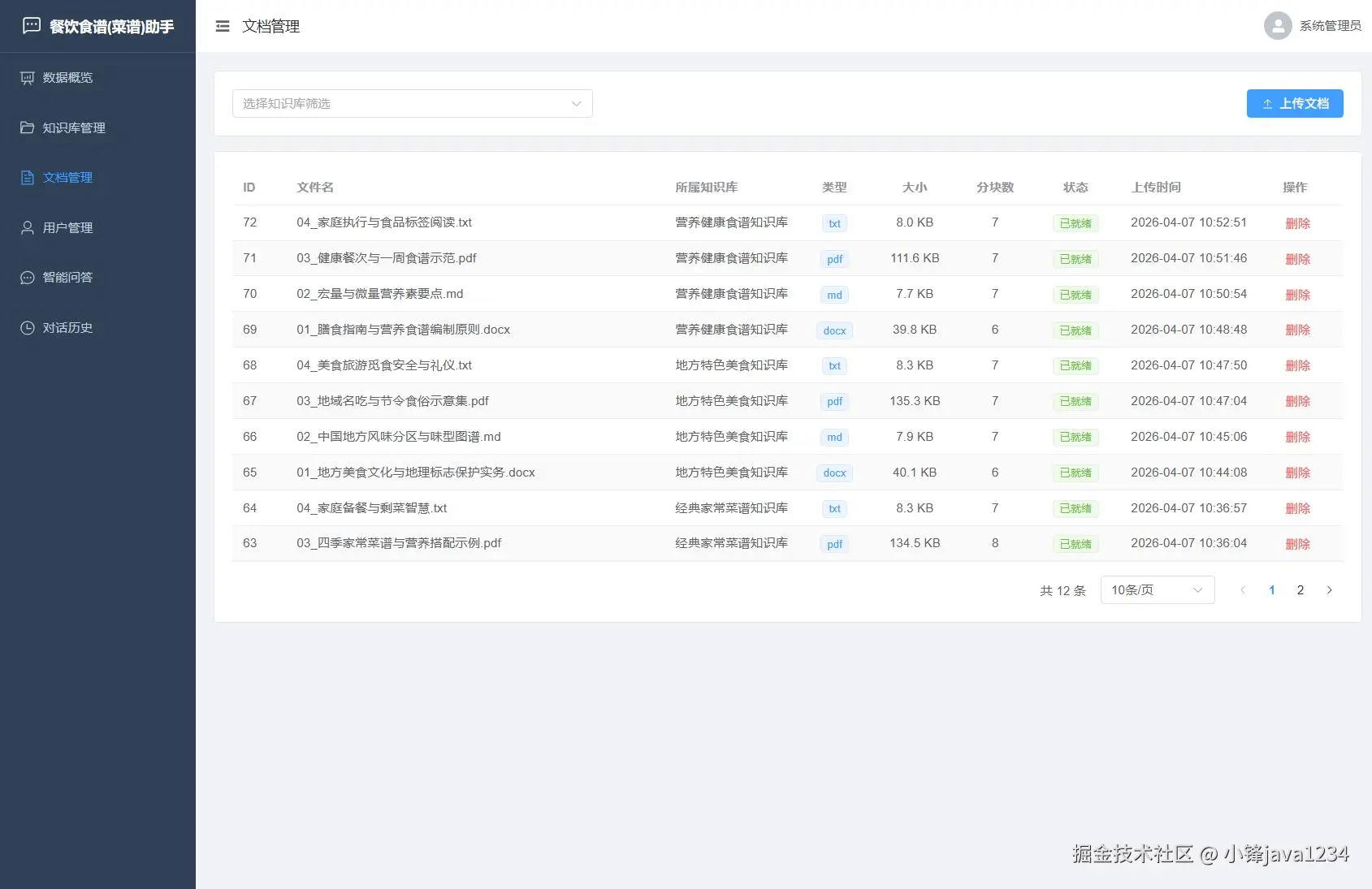
Task: Click the docx type tag for ID 65
Action: click(x=834, y=473)
